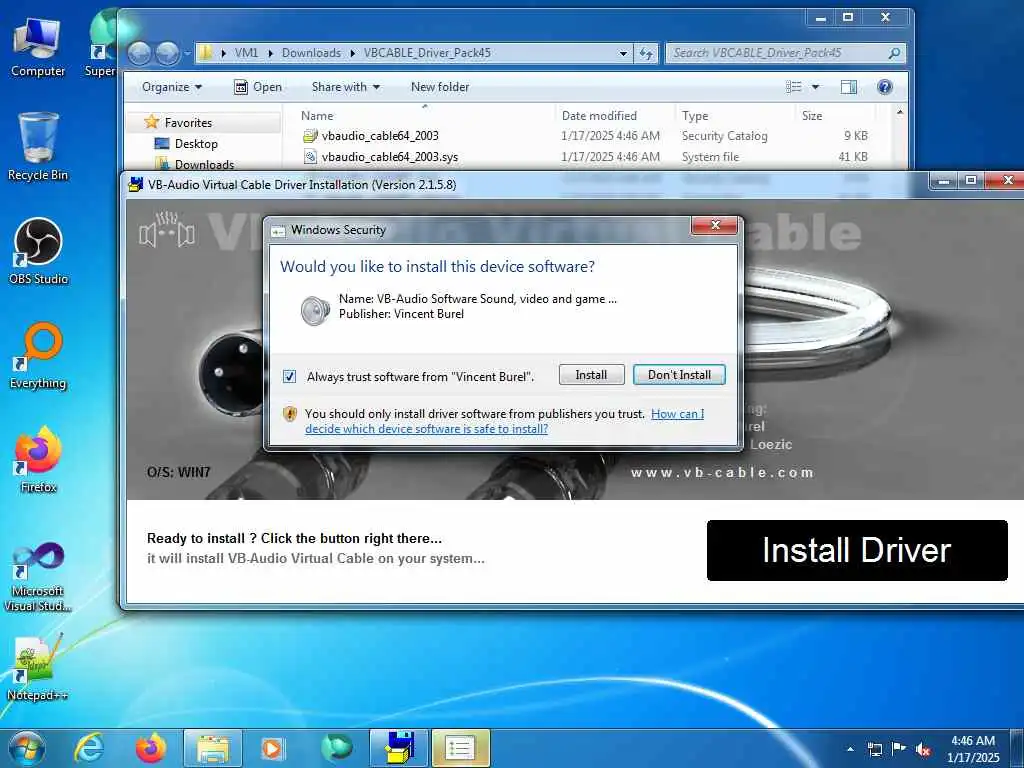The image size is (1024, 768).
Task: Click Firefox in the taskbar
Action: pos(150,748)
